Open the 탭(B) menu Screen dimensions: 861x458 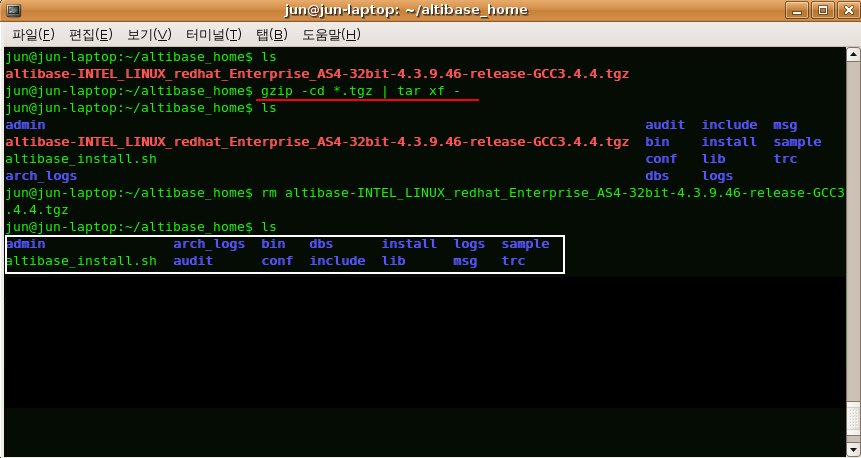click(x=272, y=35)
